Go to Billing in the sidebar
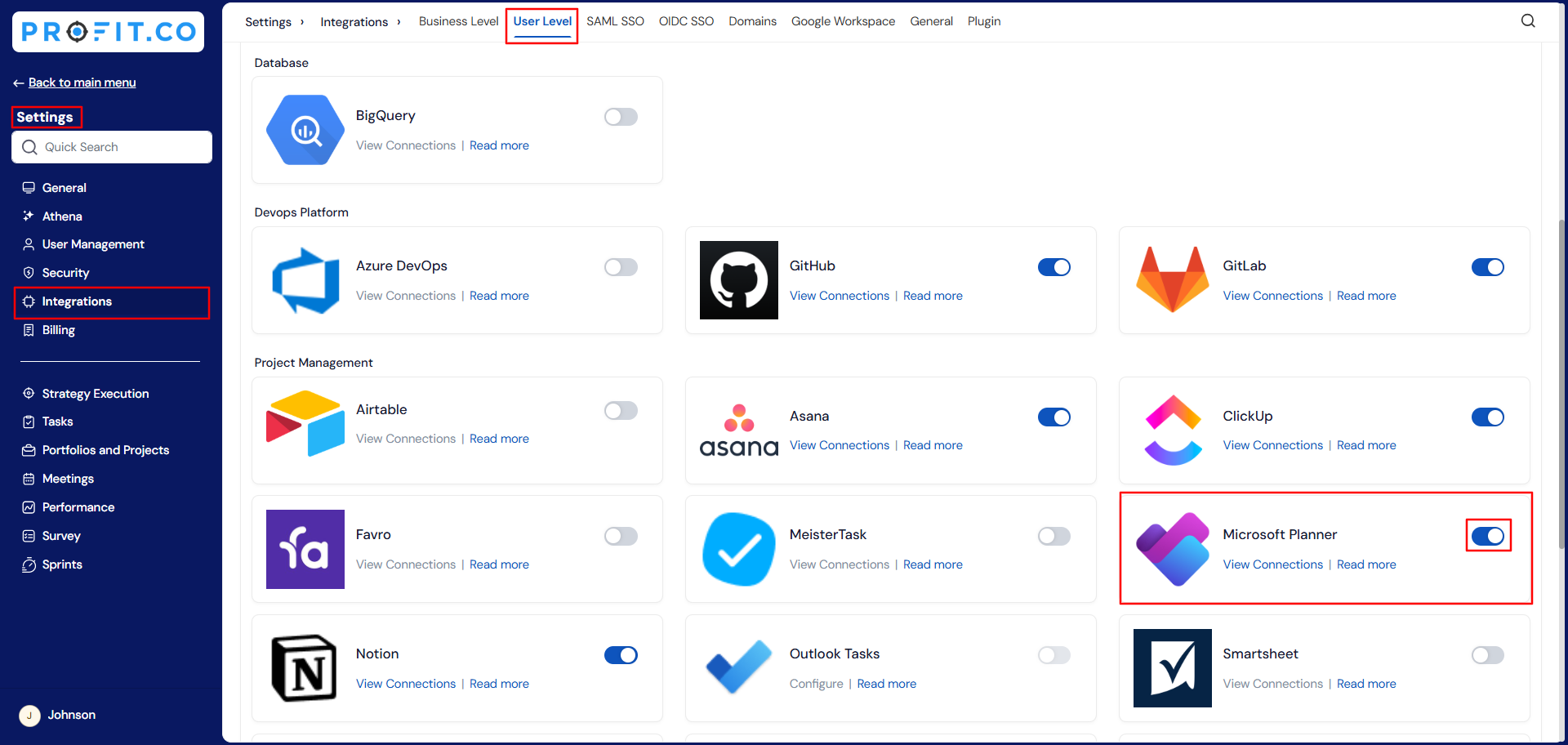 click(58, 330)
